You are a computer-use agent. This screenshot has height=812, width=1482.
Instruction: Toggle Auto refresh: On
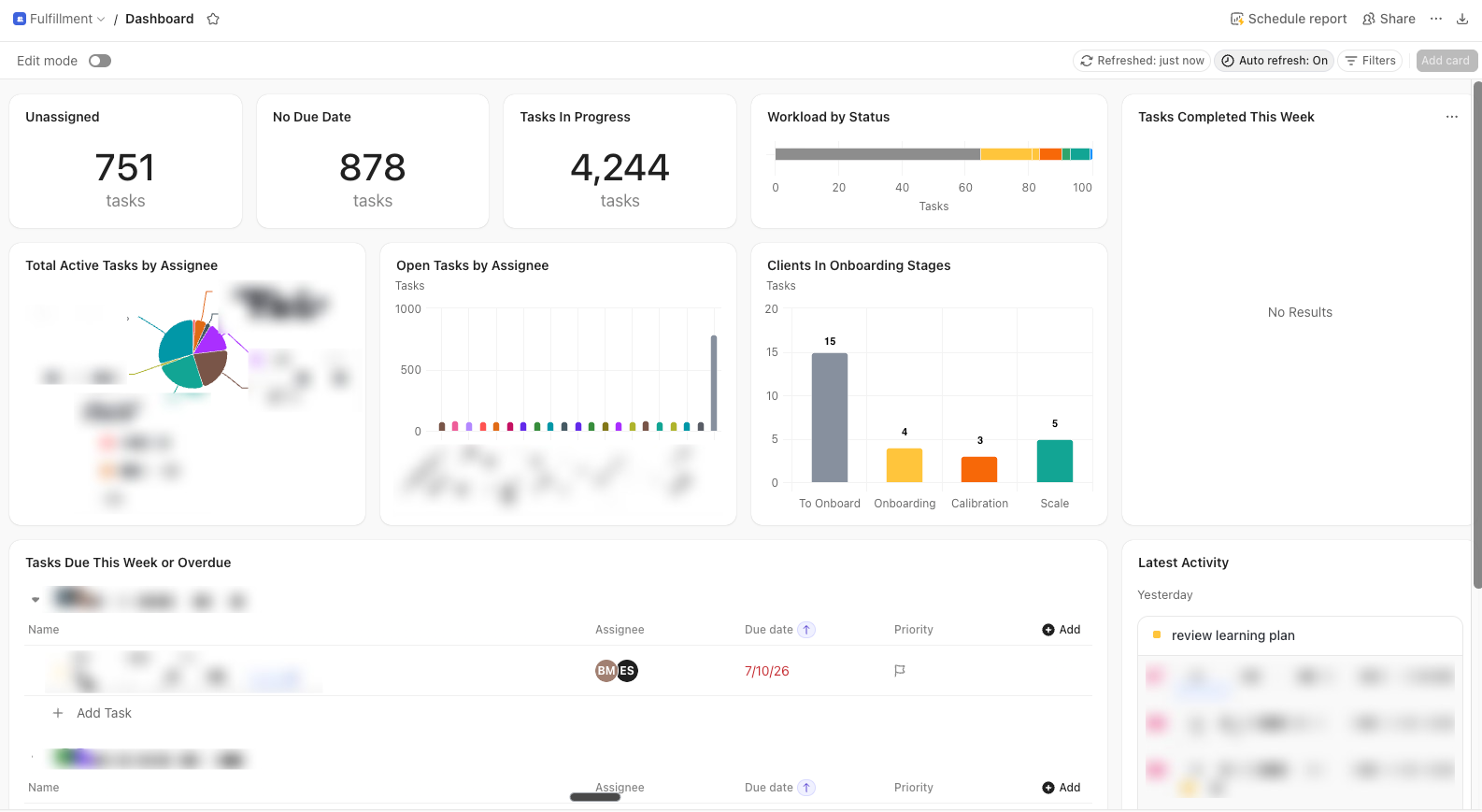pos(1275,61)
